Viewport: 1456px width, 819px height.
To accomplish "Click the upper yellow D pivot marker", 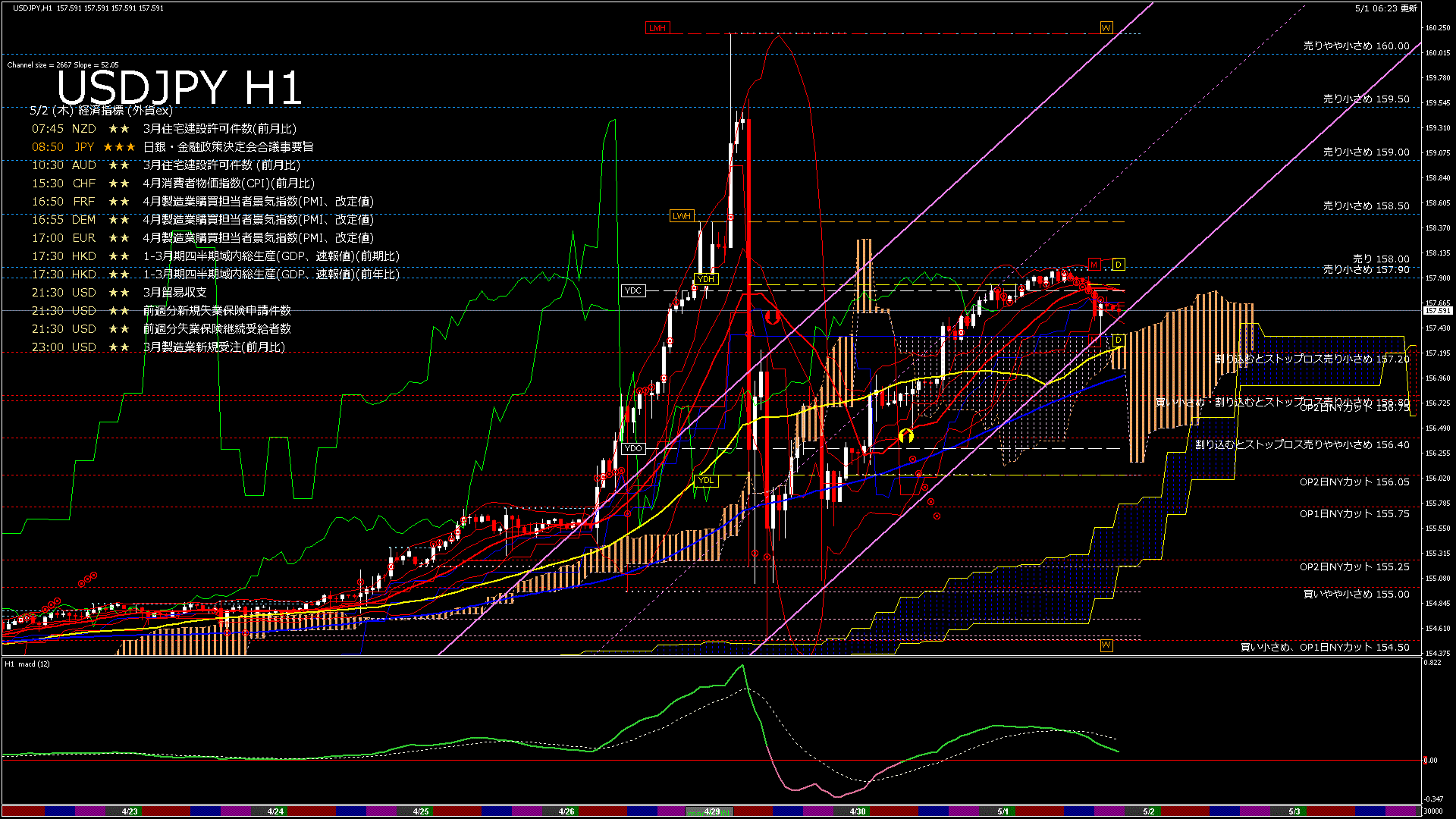I will pos(1119,264).
